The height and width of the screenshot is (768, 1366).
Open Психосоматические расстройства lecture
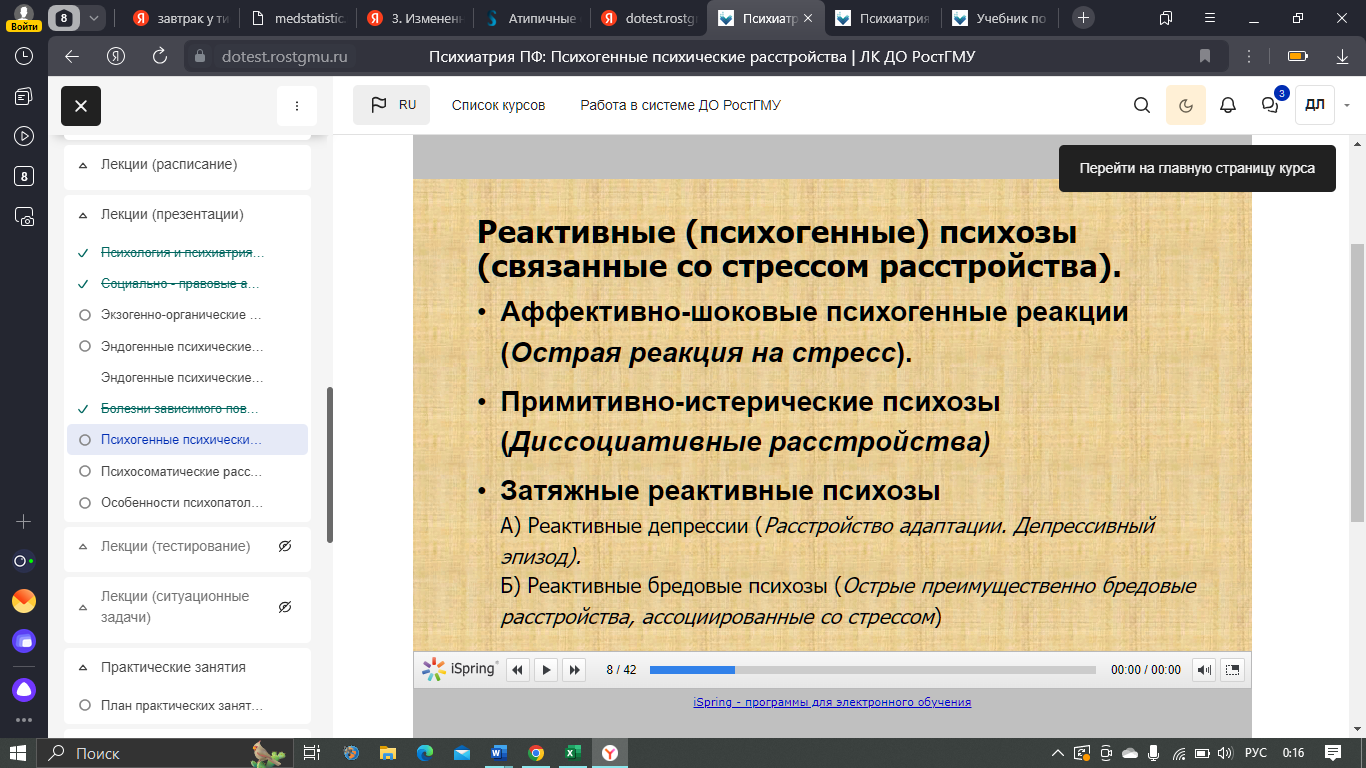coord(182,471)
